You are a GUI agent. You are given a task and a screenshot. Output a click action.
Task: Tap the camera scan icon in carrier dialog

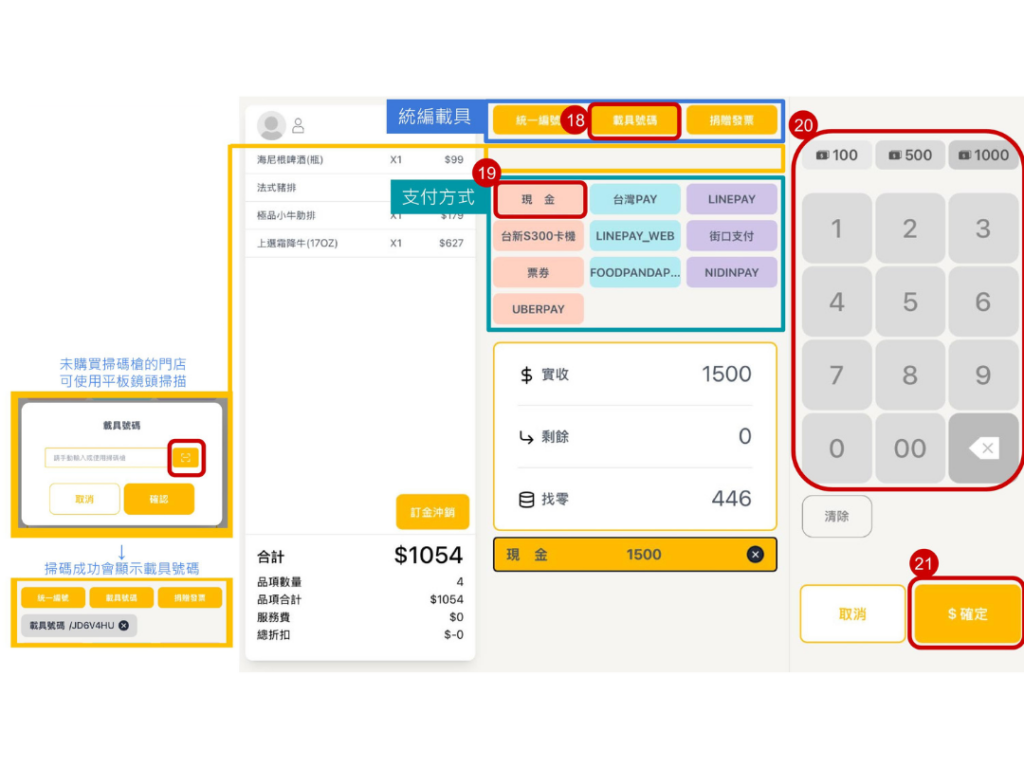point(186,458)
